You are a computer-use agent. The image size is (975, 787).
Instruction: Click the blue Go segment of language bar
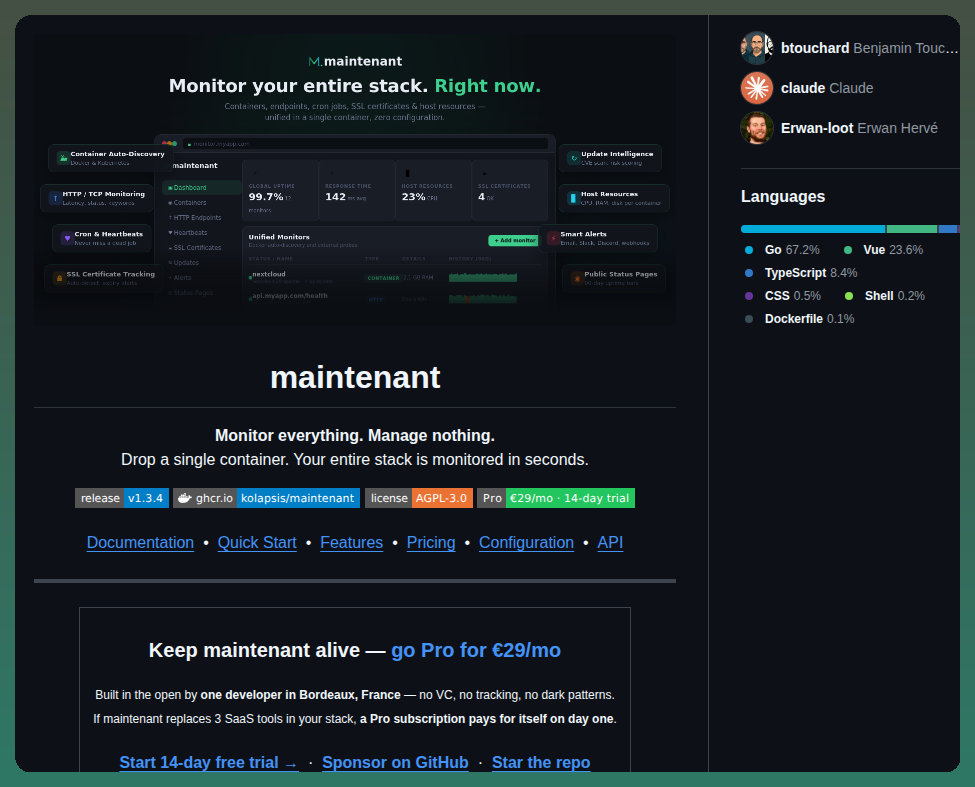pyautogui.click(x=813, y=229)
